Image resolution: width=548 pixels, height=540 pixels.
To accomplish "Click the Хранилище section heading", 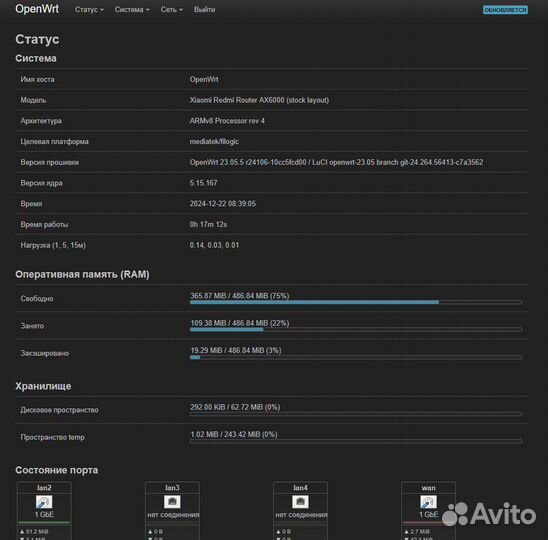I will 43,386.
